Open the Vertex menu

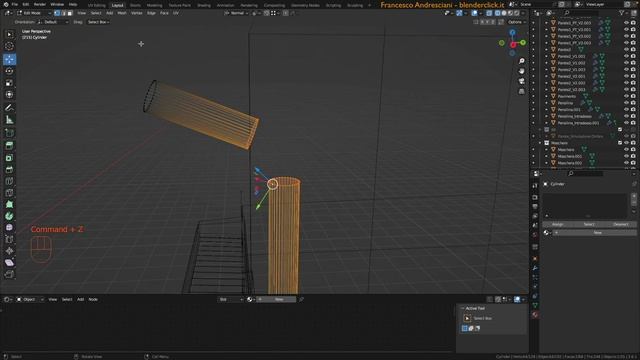[x=136, y=13]
